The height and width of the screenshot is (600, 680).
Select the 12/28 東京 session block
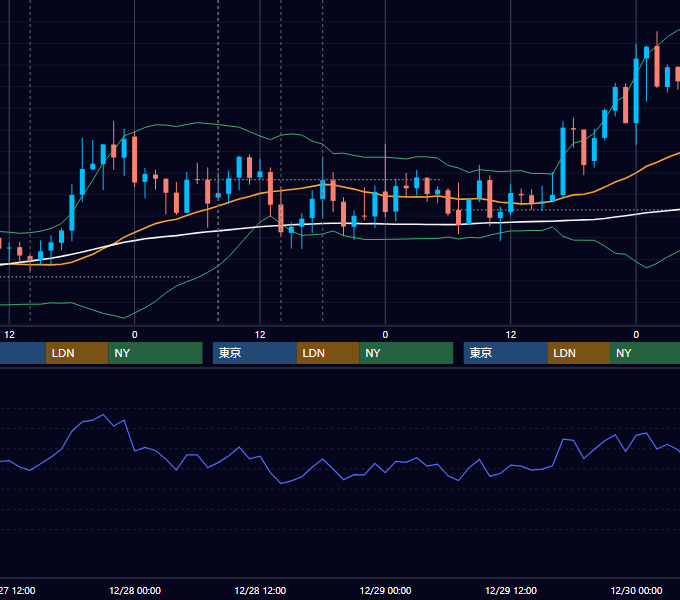255,353
